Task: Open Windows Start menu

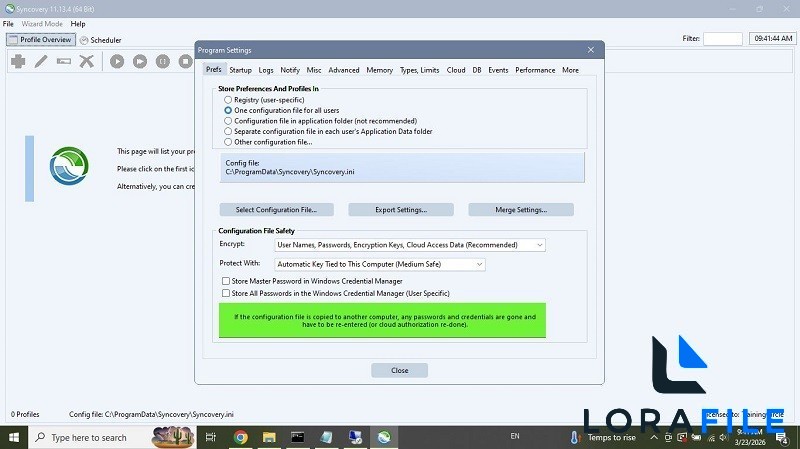Action: click(14, 437)
